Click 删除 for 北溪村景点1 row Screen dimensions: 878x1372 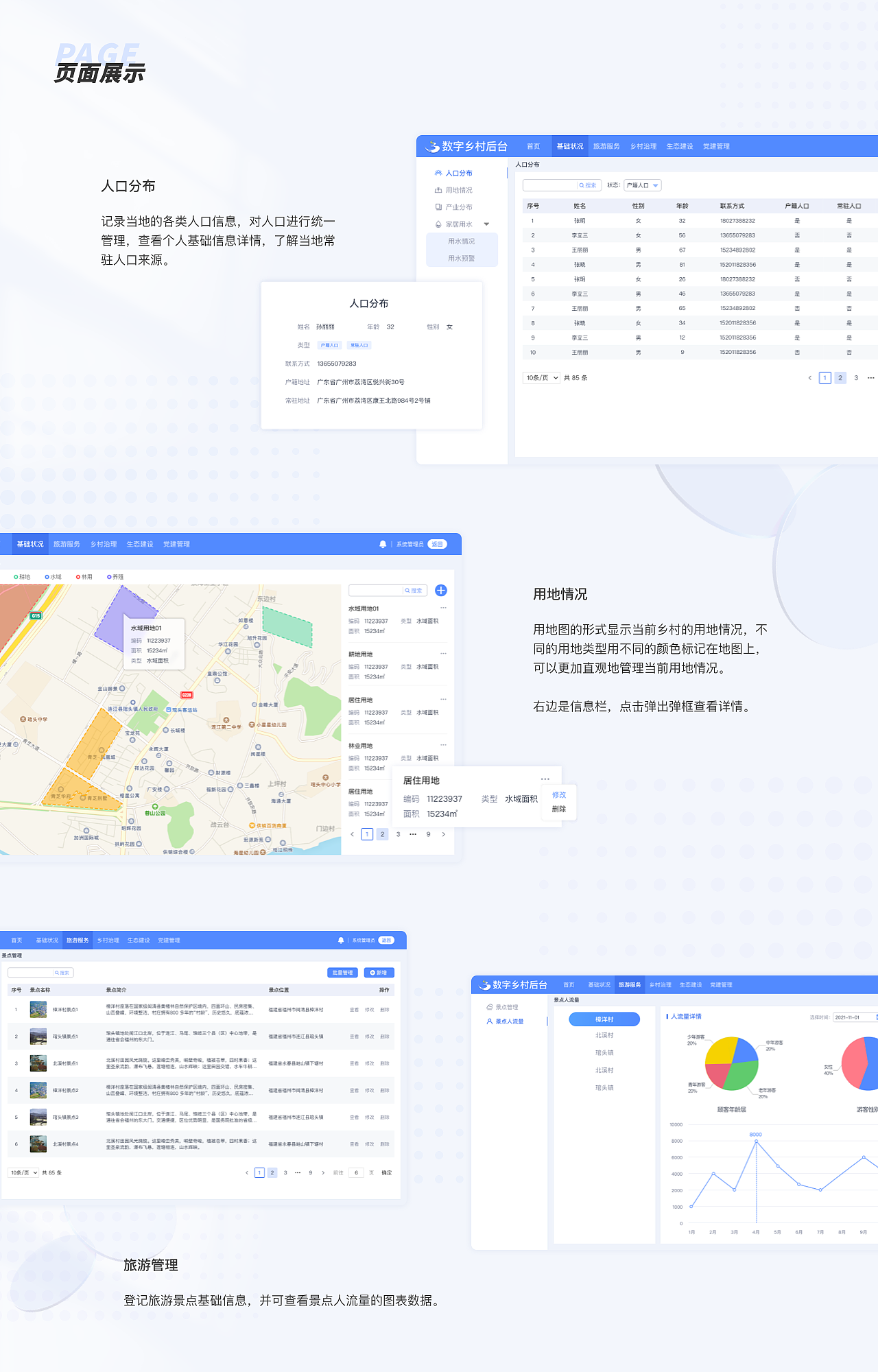click(x=385, y=1063)
